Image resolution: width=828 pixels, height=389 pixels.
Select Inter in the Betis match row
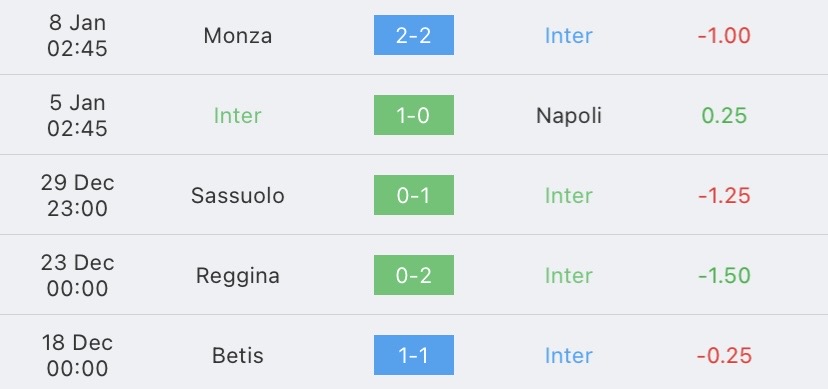pyautogui.click(x=569, y=355)
